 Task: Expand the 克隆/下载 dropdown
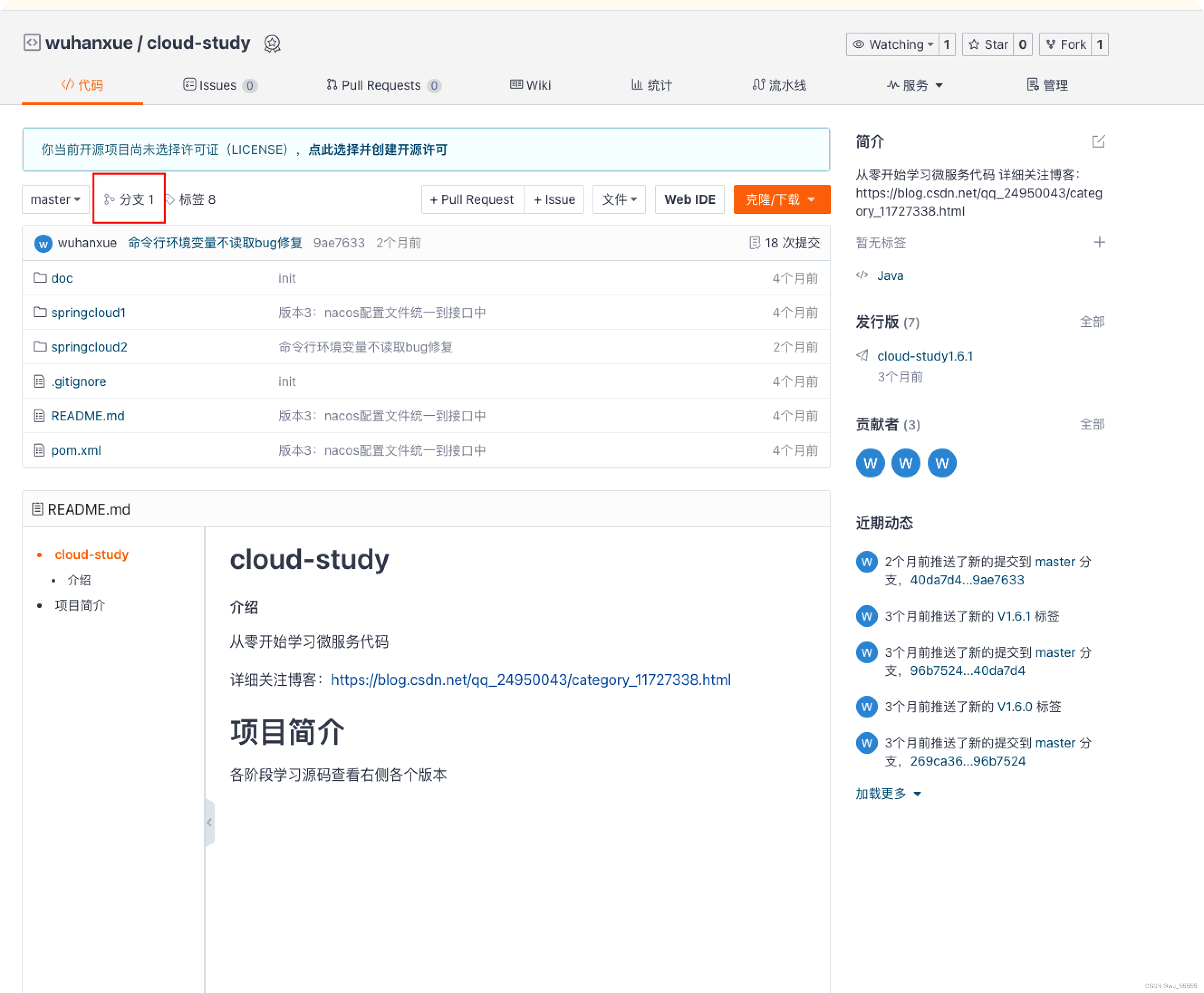pos(781,200)
